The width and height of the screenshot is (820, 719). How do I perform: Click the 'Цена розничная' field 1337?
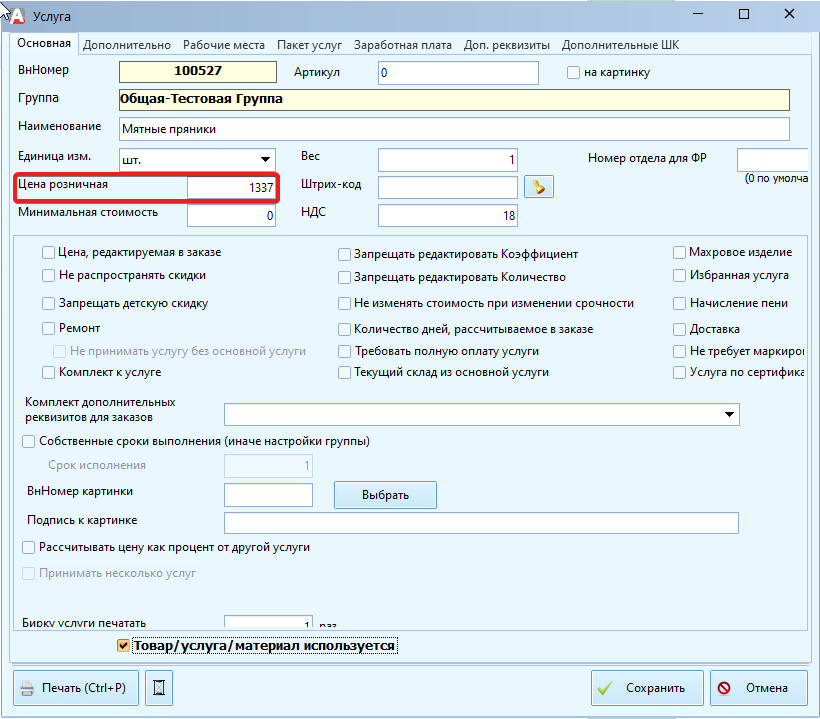pyautogui.click(x=231, y=187)
